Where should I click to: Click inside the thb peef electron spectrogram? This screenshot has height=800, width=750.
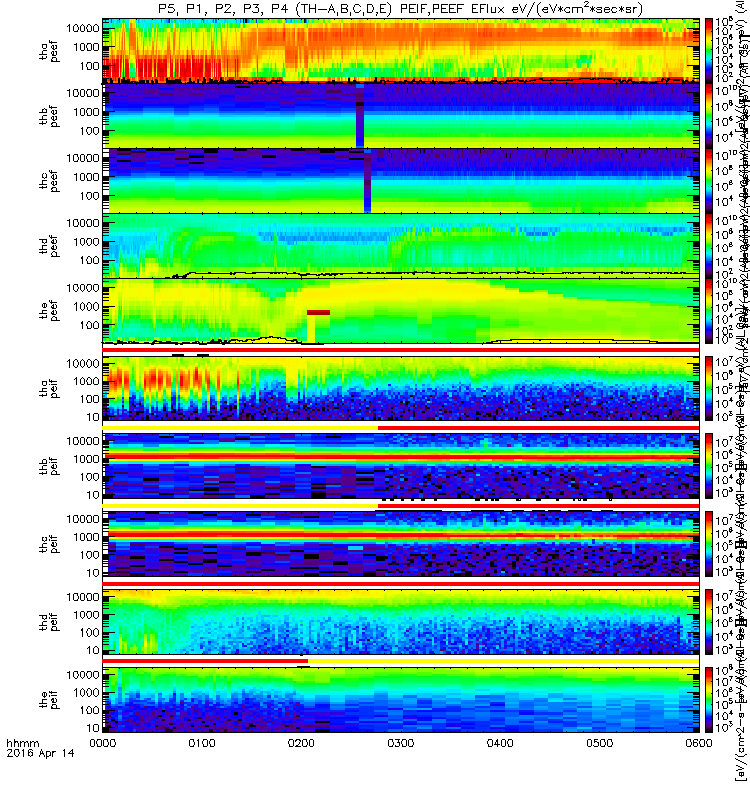(401, 116)
